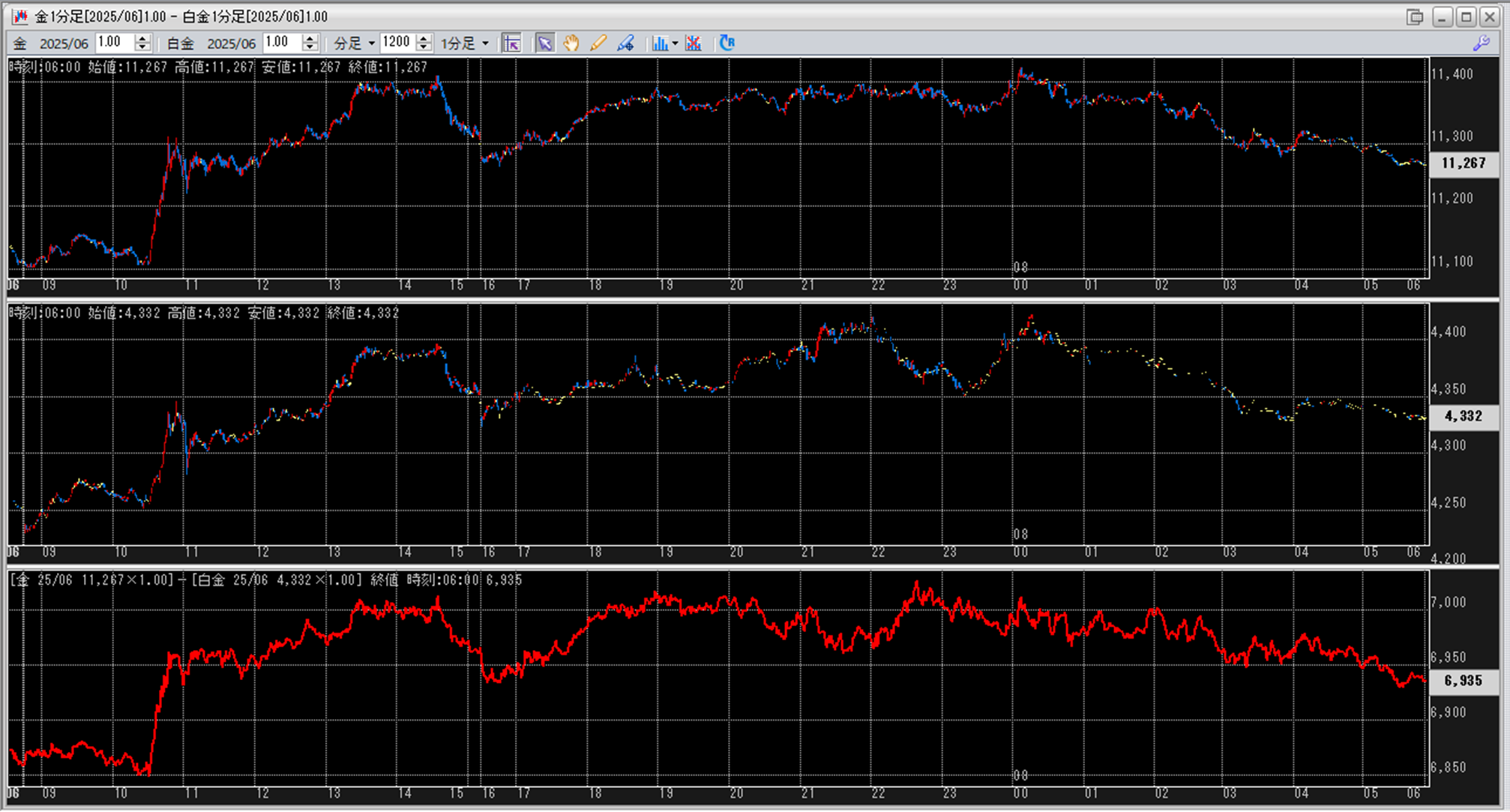
Task: Expand the 1分足 interval dropdown
Action: click(x=485, y=43)
